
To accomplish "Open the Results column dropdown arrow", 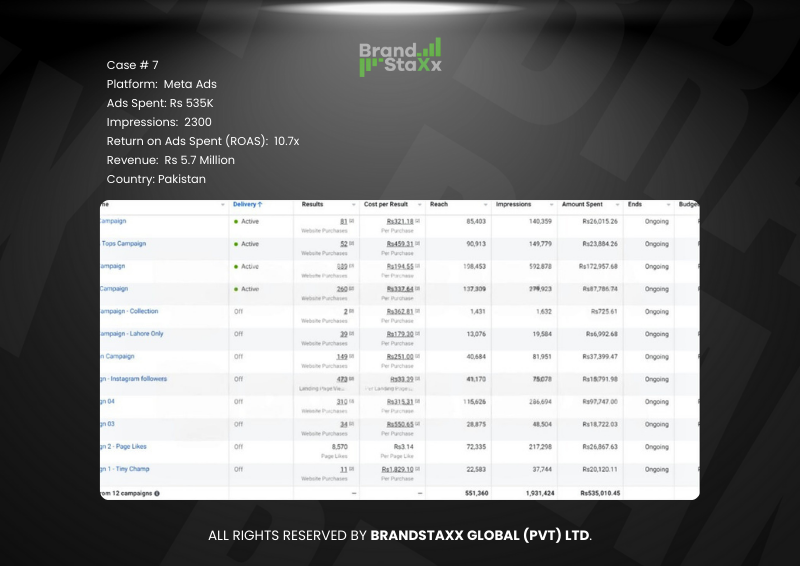I will coord(353,204).
